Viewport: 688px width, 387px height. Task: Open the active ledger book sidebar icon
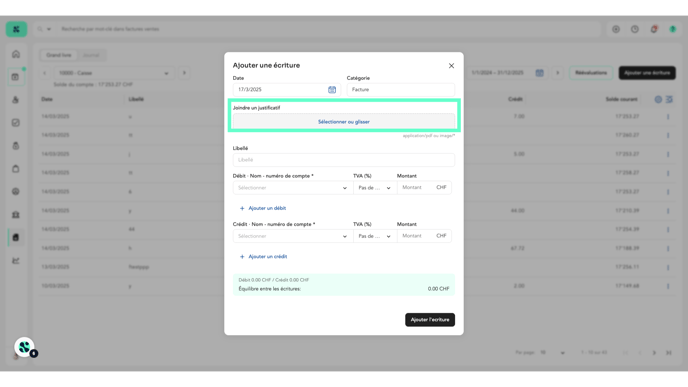(x=16, y=237)
